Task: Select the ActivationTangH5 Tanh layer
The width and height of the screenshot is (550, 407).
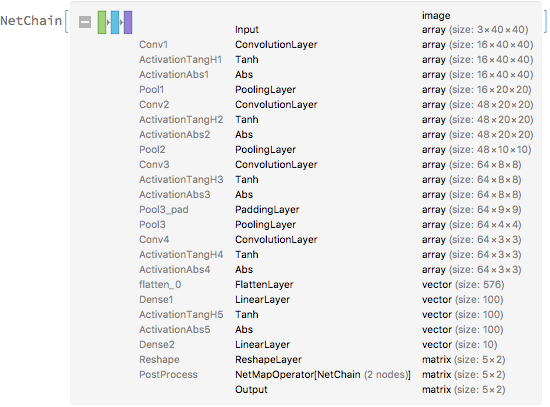Action: click(x=336, y=315)
